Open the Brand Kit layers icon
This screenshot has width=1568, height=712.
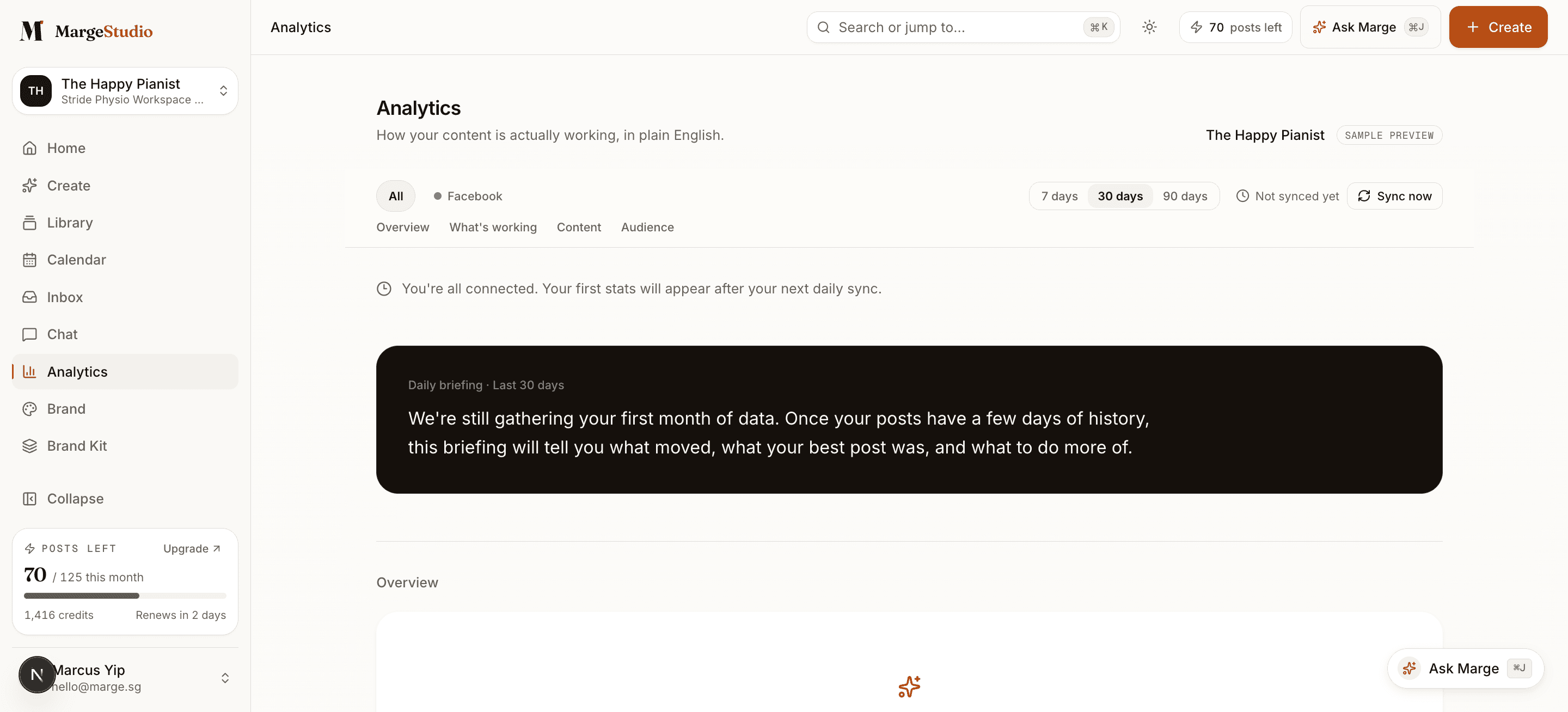29,446
